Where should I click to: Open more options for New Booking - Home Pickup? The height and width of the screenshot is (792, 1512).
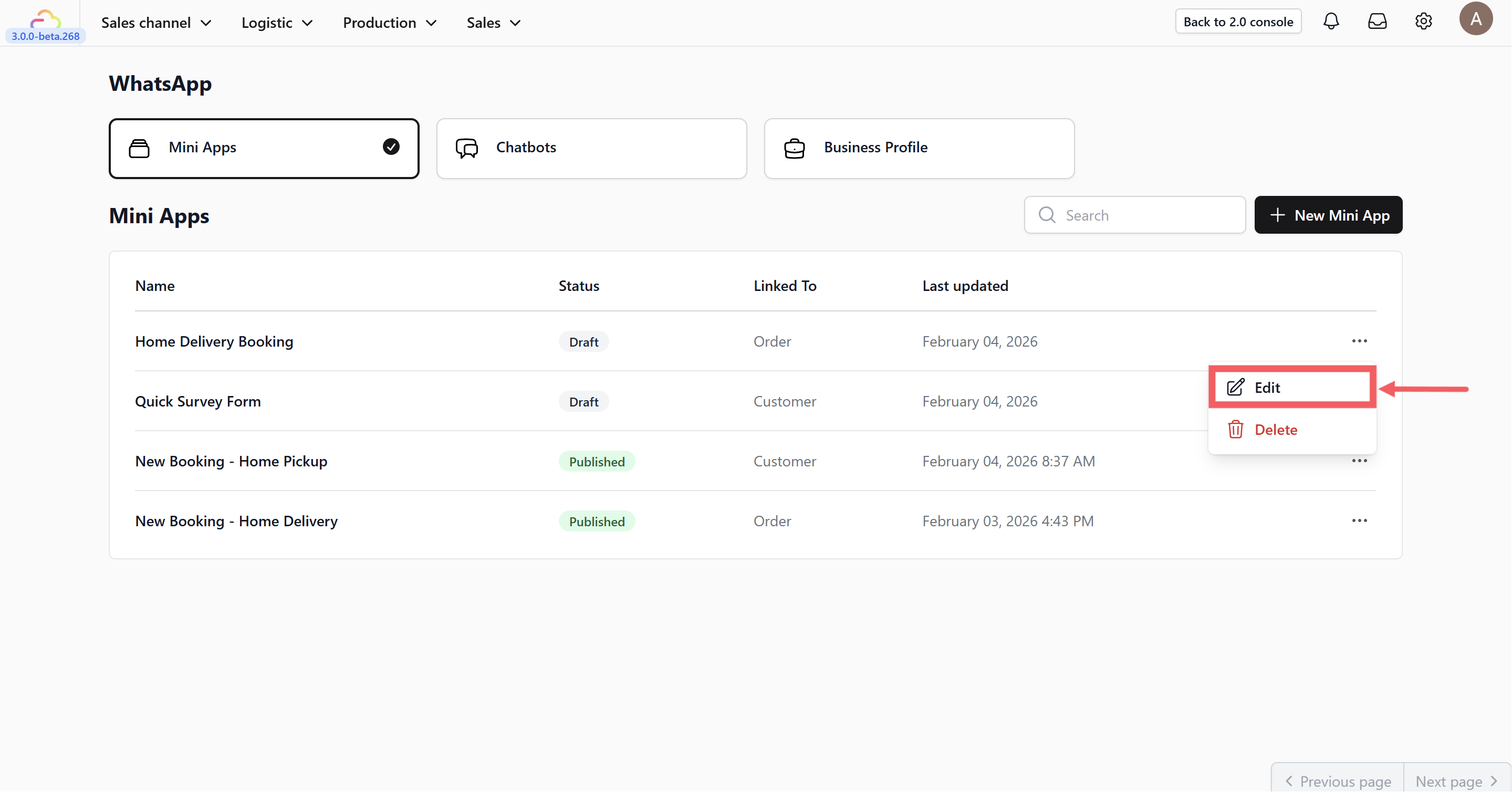pyautogui.click(x=1359, y=461)
